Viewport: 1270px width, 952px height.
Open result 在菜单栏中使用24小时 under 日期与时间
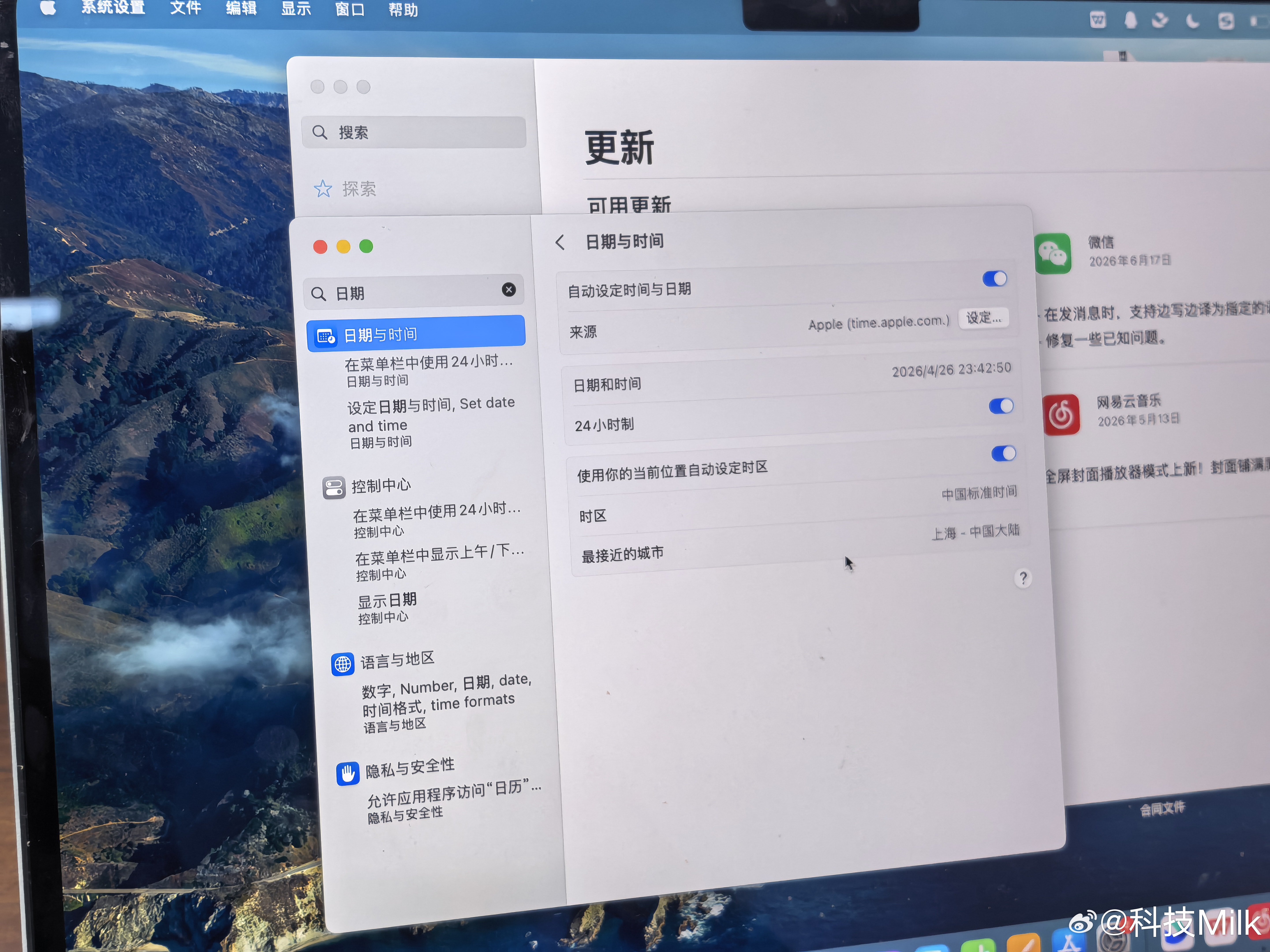point(428,370)
